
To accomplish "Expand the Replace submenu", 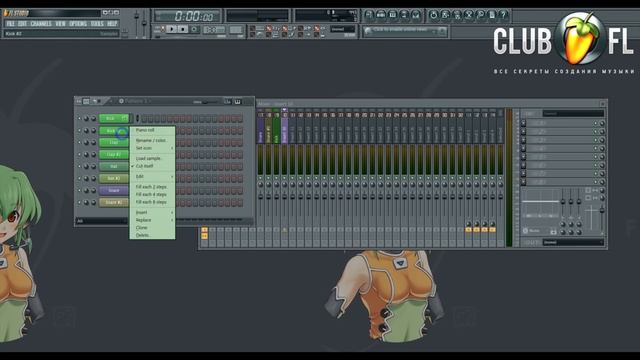I will tap(152, 220).
